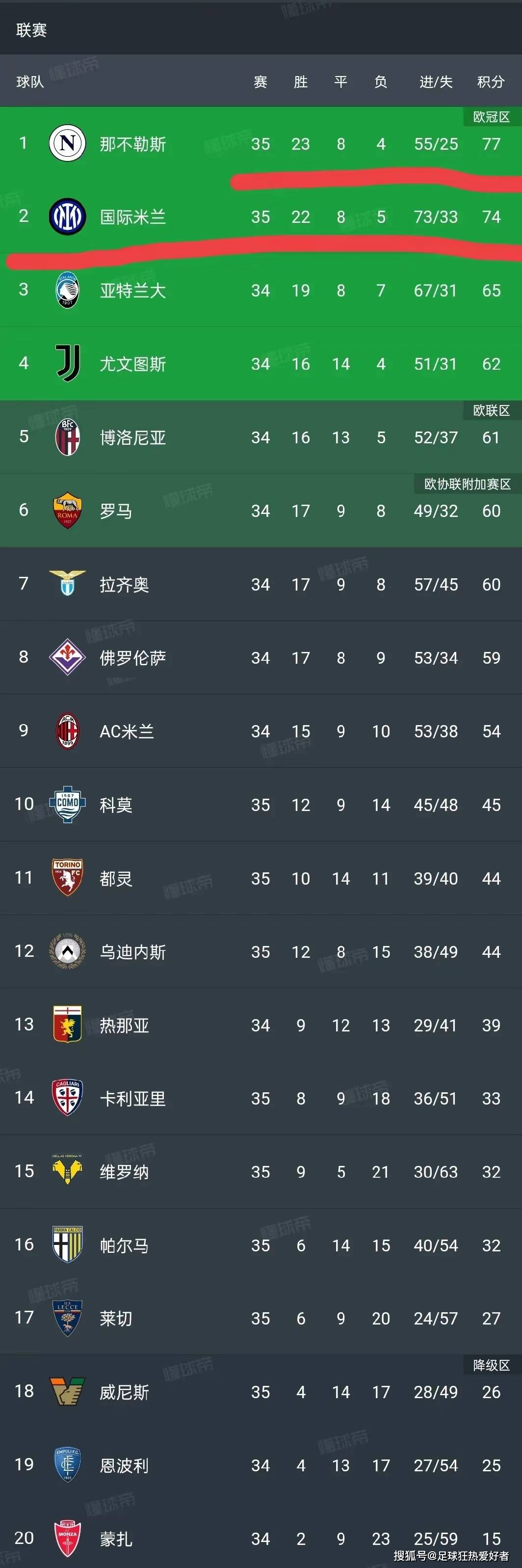Click the Torino bull crest
Image resolution: width=522 pixels, height=1568 pixels.
coord(68,878)
